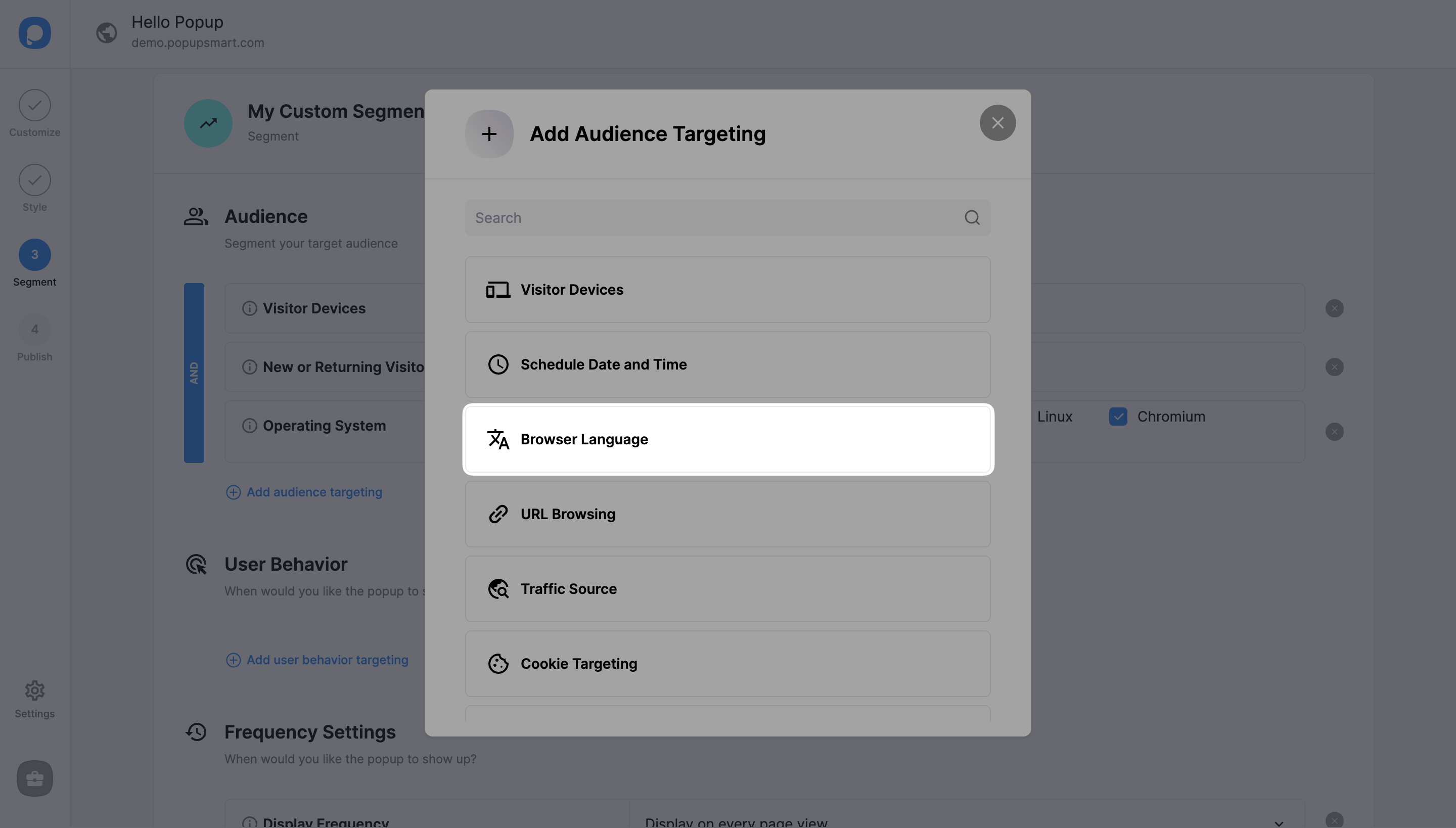1456x828 pixels.
Task: Click Add audience targeting link
Action: (x=314, y=492)
